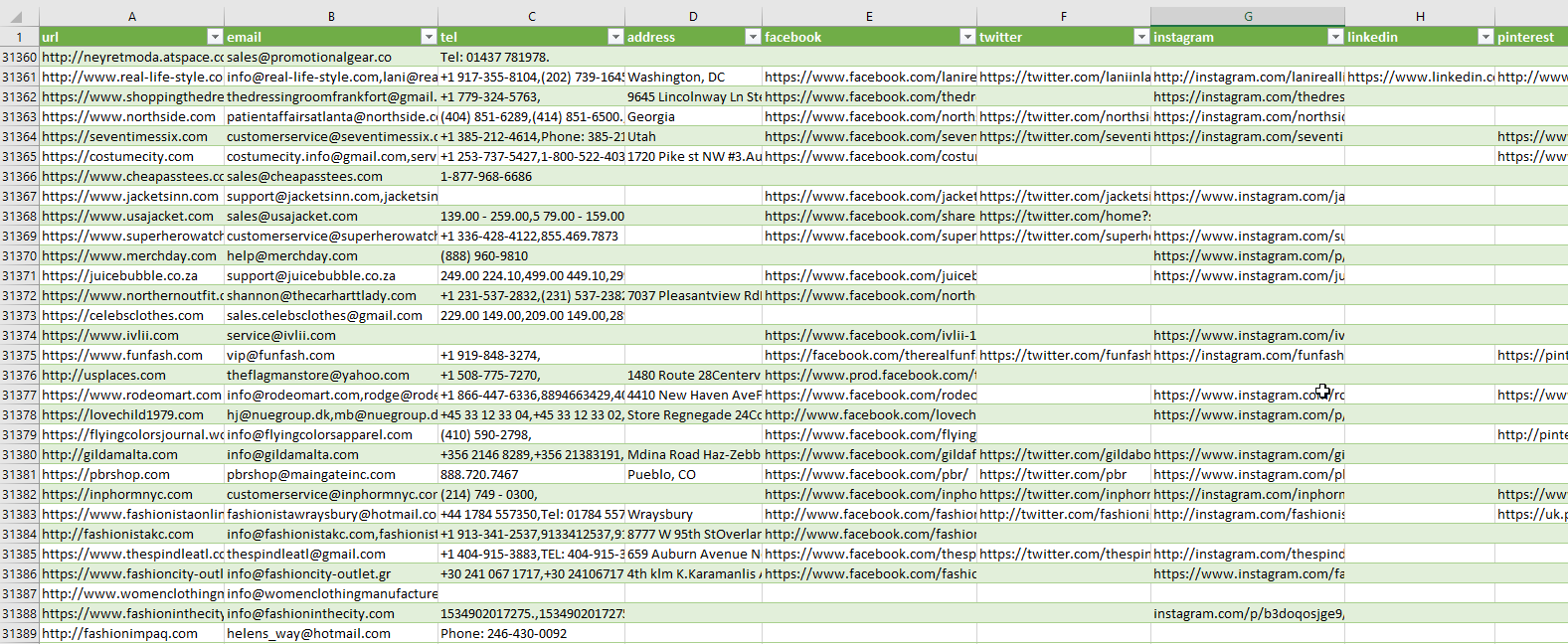The height and width of the screenshot is (644, 1568).
Task: Select column B by its header letter
Action: coord(331,17)
